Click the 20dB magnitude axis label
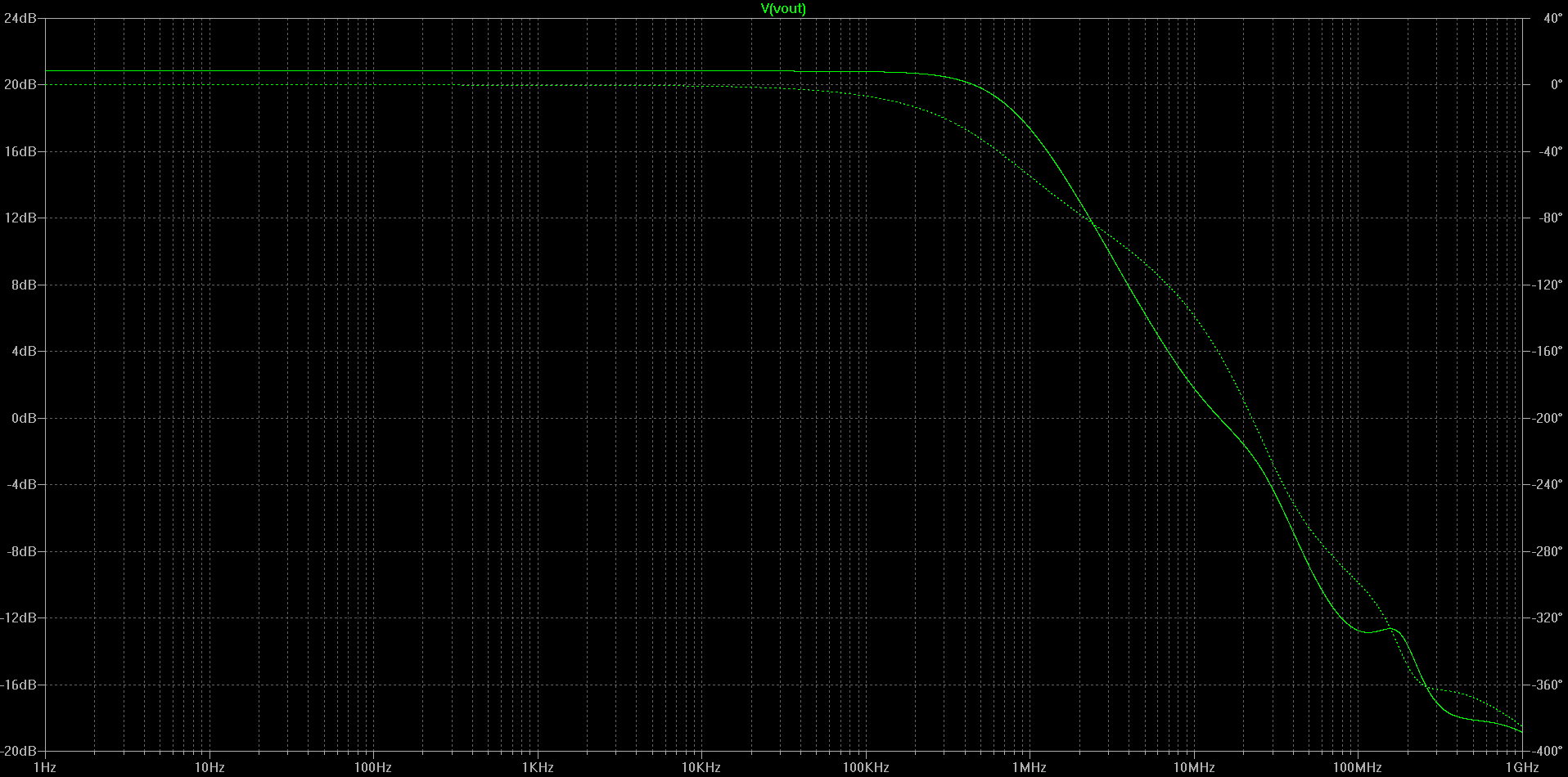The image size is (1568, 777). click(x=20, y=85)
